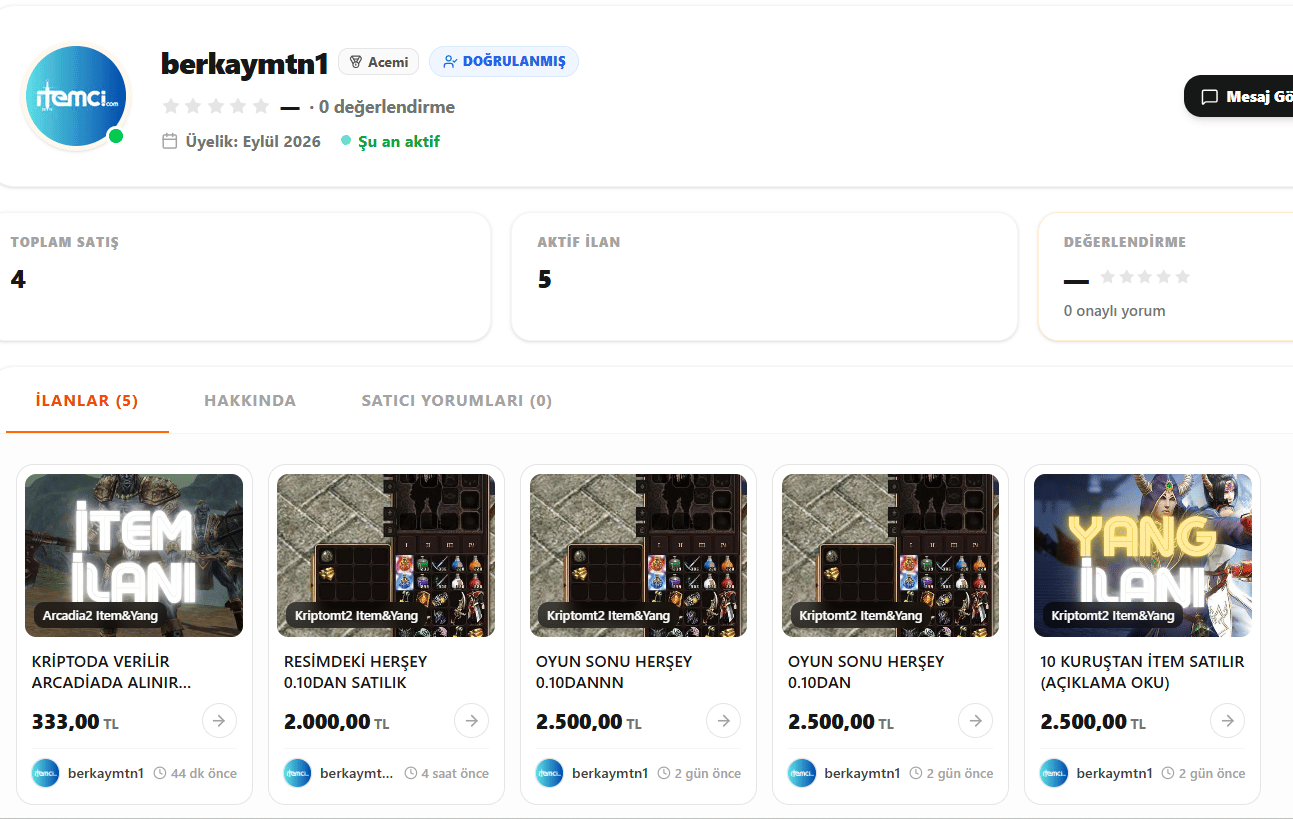
Task: Click the clock icon beside 4 saat önce
Action: click(x=411, y=773)
